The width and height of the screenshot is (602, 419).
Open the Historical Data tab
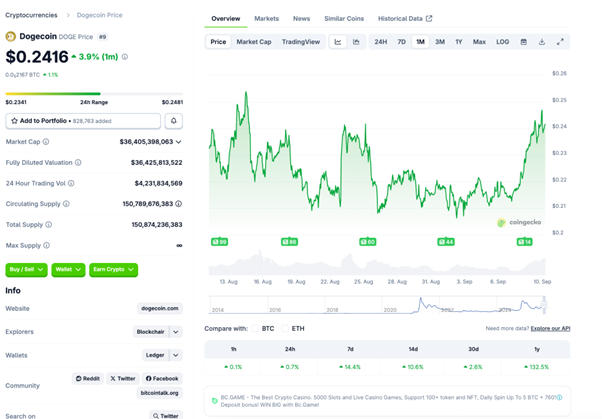click(405, 18)
